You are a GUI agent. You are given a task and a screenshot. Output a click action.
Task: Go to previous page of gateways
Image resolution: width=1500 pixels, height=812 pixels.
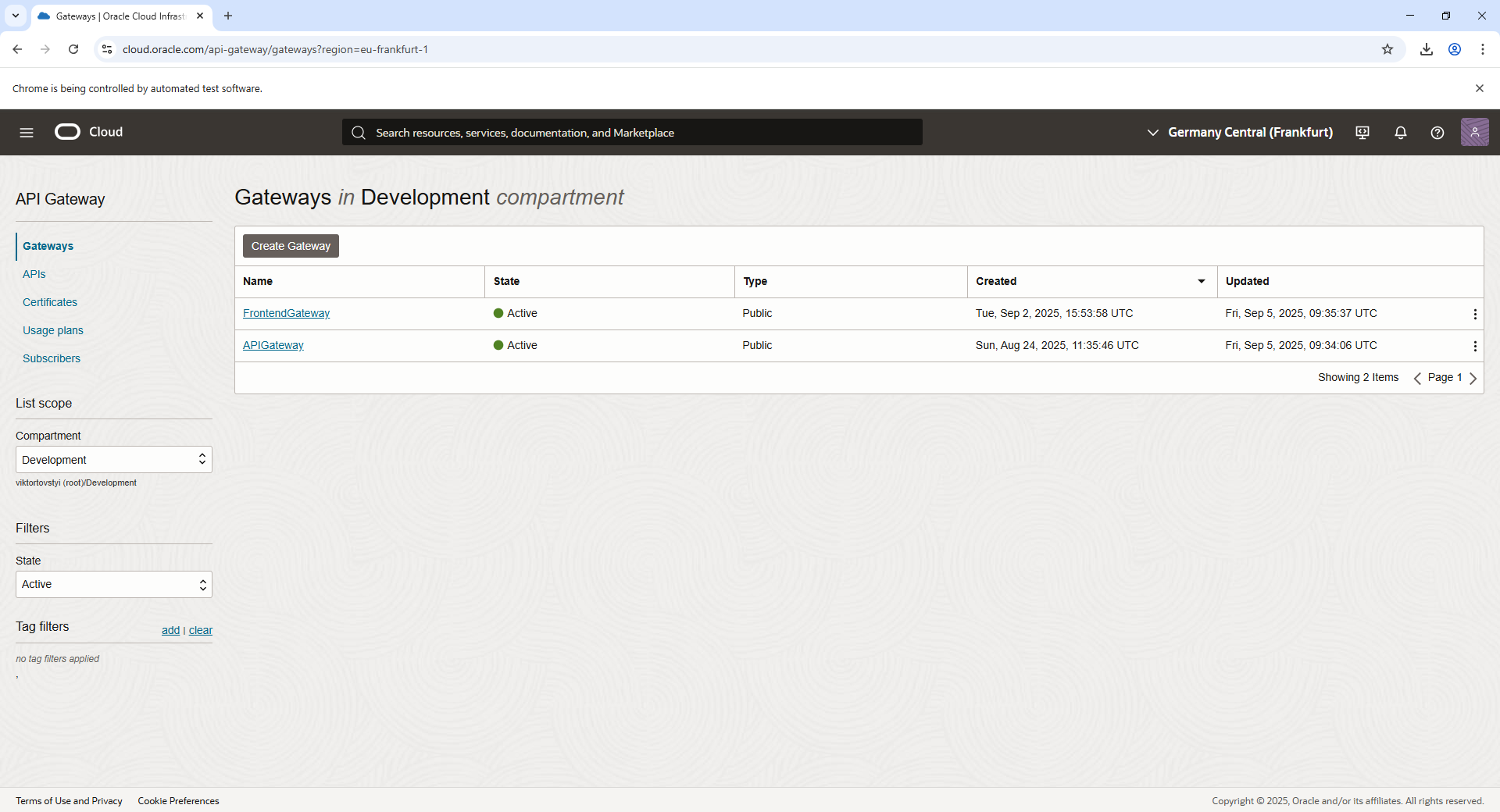coord(1417,378)
